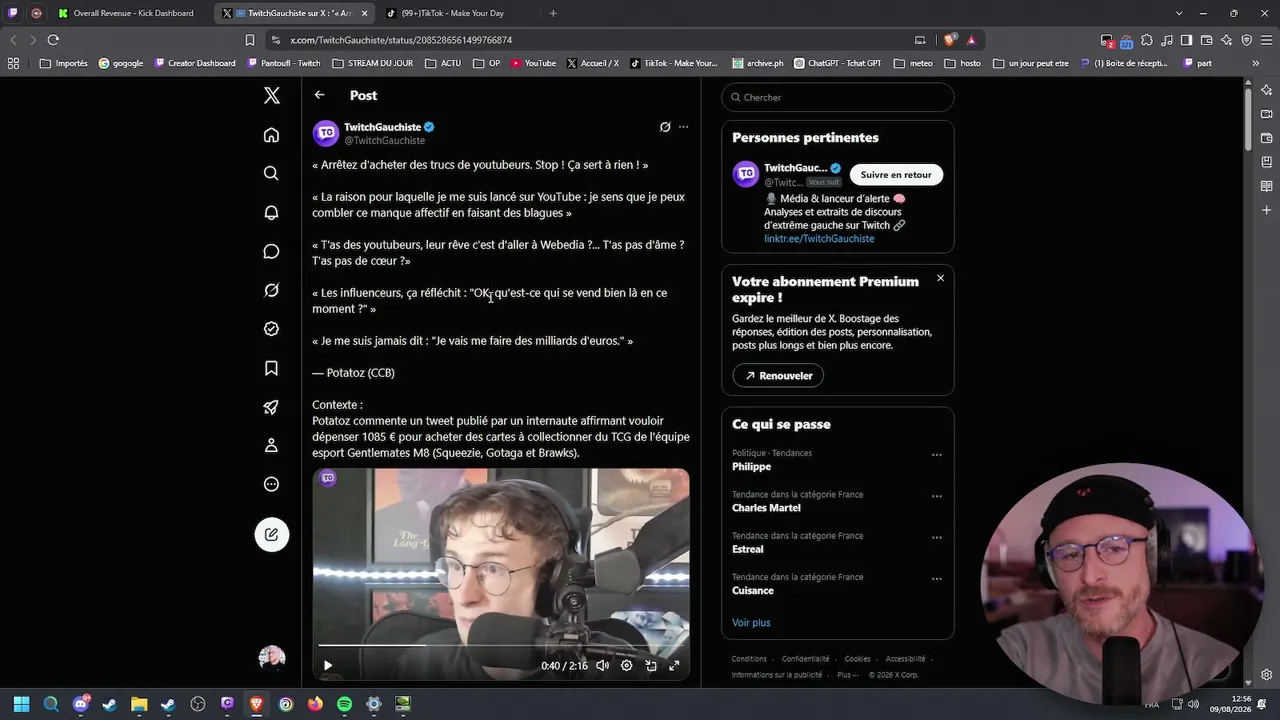Click the Renouveler button
The height and width of the screenshot is (720, 1280).
778,376
